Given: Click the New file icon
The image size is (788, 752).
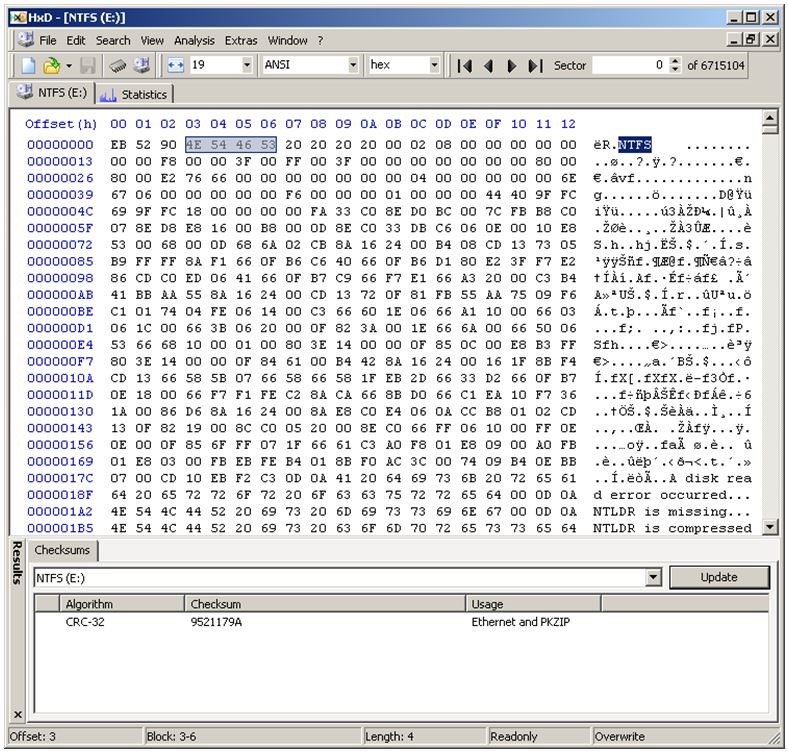Looking at the screenshot, I should [x=28, y=66].
